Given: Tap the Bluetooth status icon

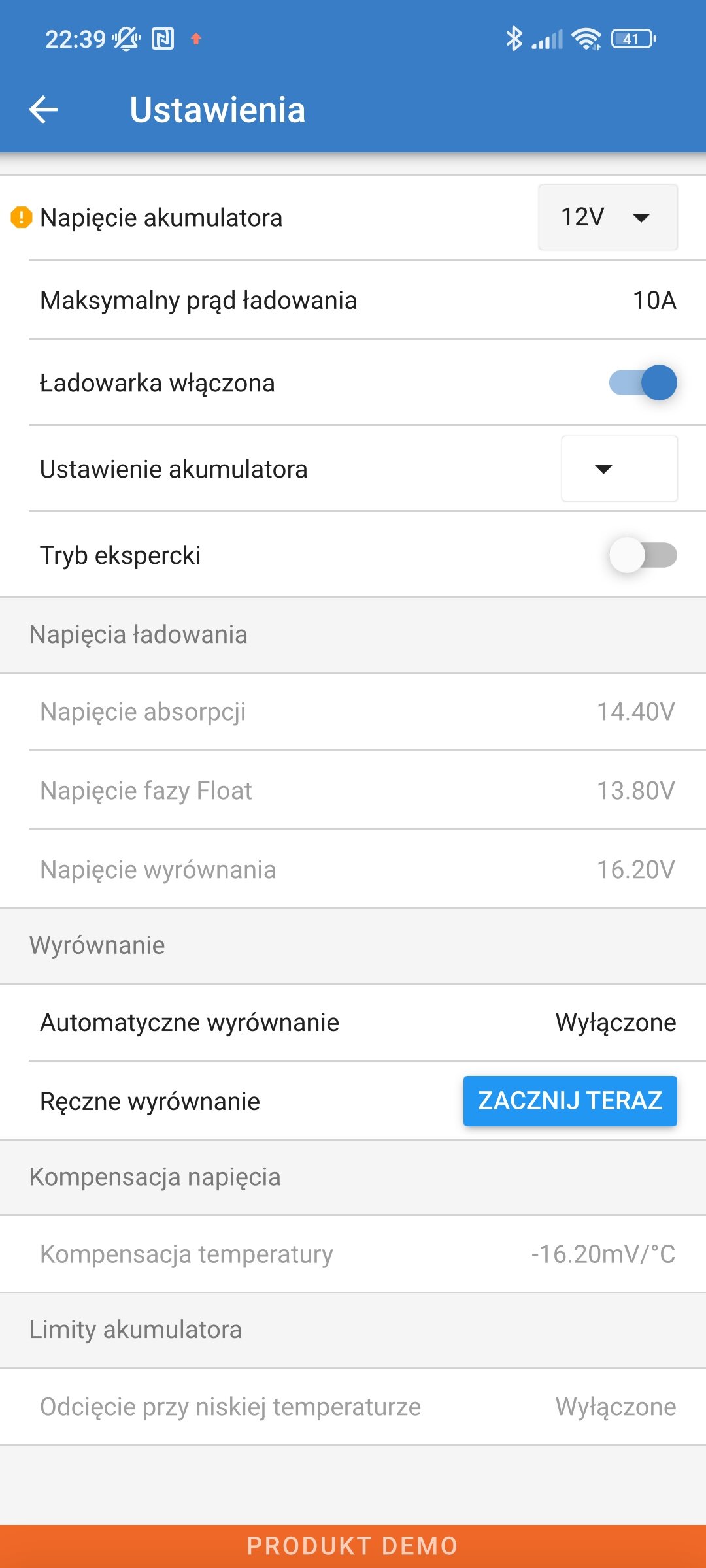Looking at the screenshot, I should 514,39.
